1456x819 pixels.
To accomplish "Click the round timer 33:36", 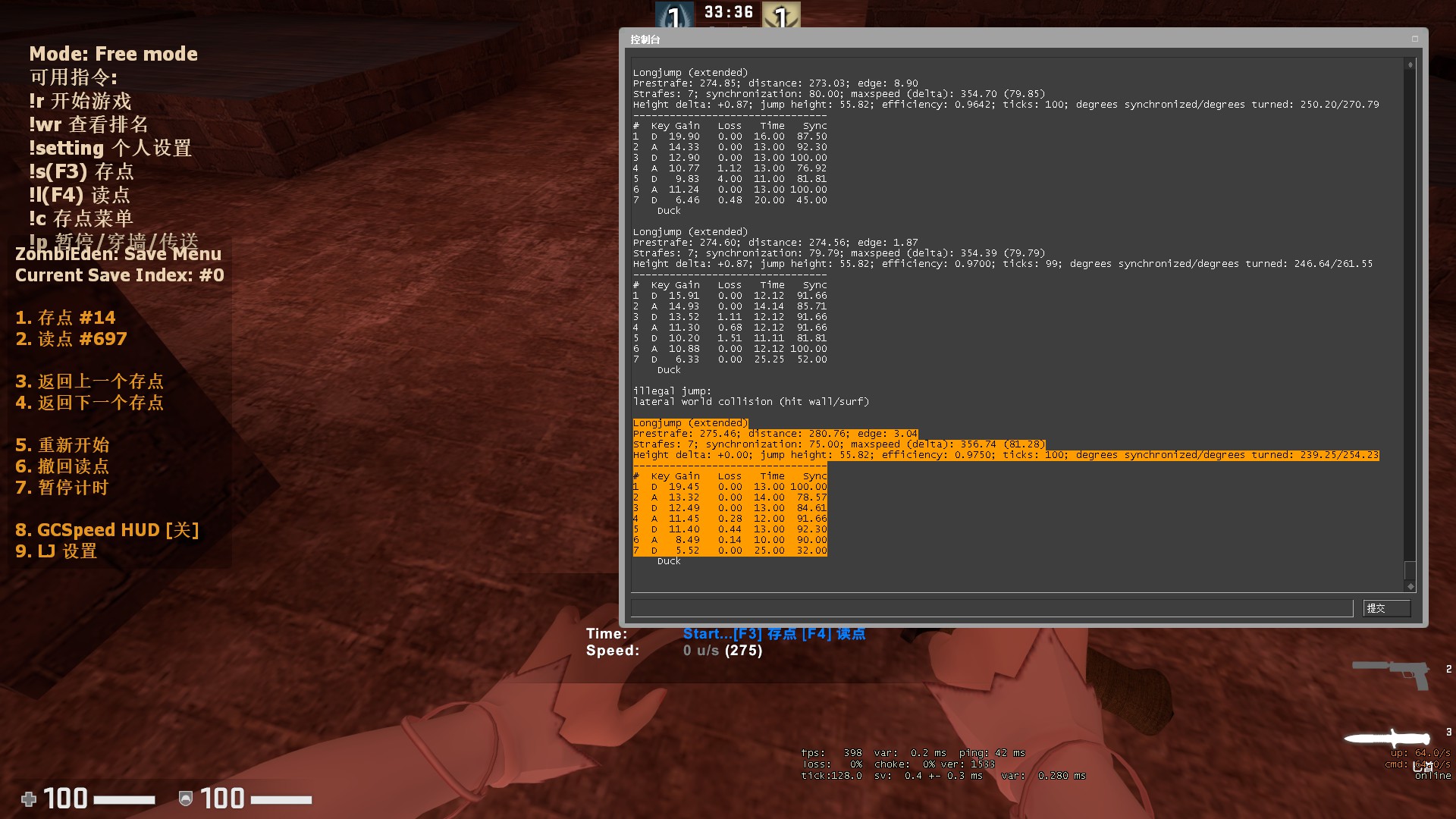I will tap(728, 12).
